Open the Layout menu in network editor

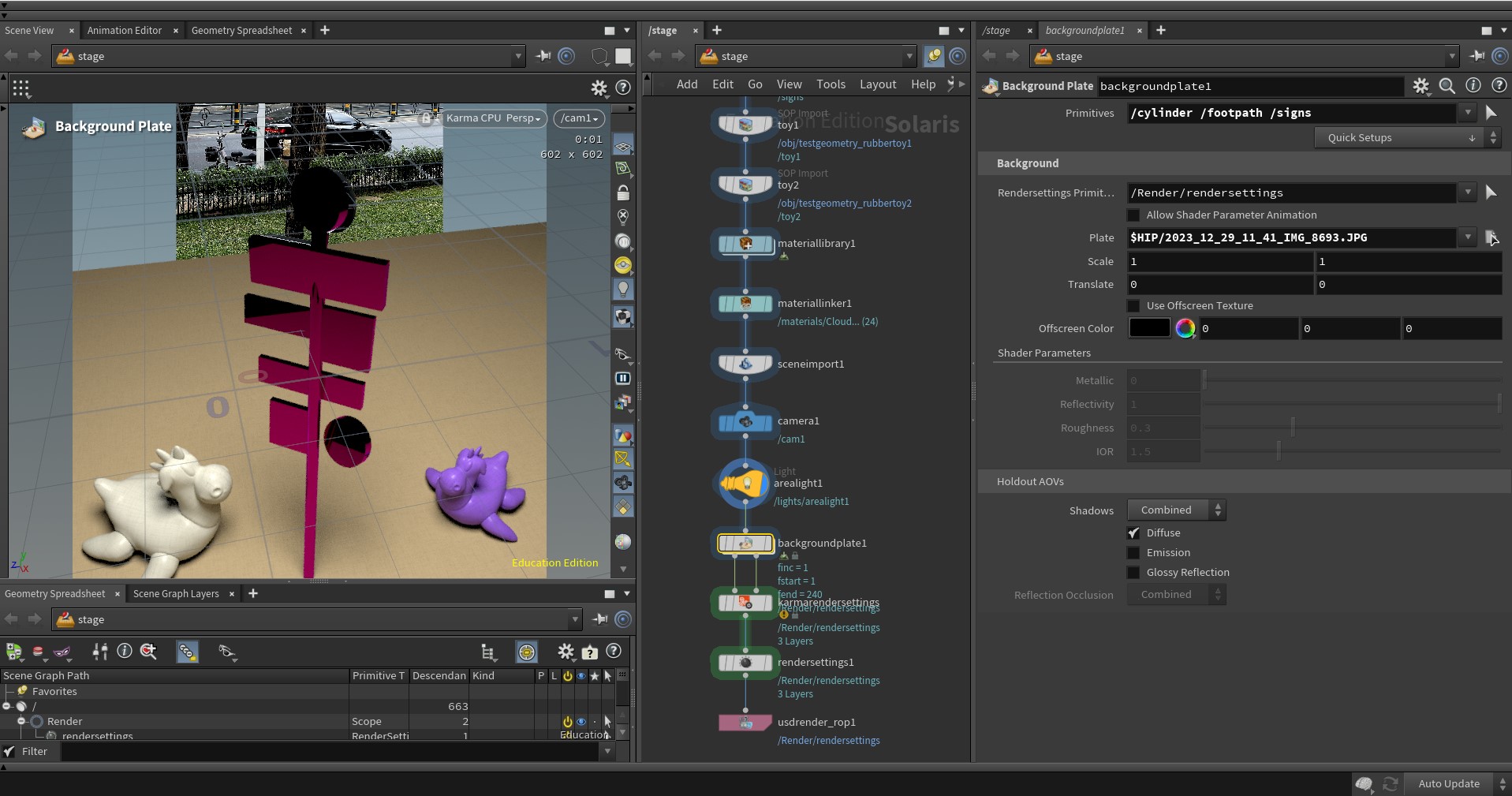click(x=878, y=84)
